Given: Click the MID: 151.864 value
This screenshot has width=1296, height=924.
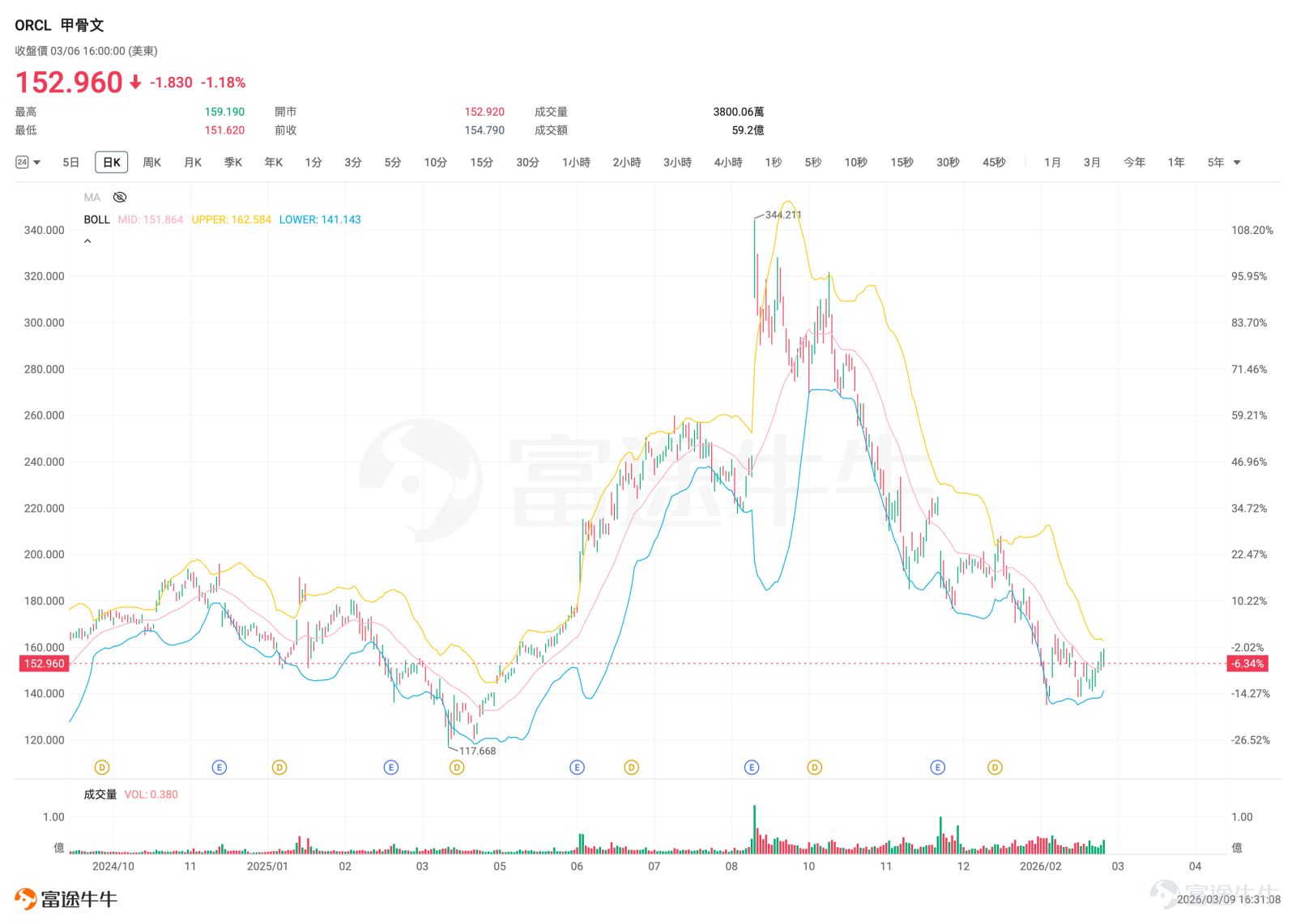Looking at the screenshot, I should tap(151, 219).
